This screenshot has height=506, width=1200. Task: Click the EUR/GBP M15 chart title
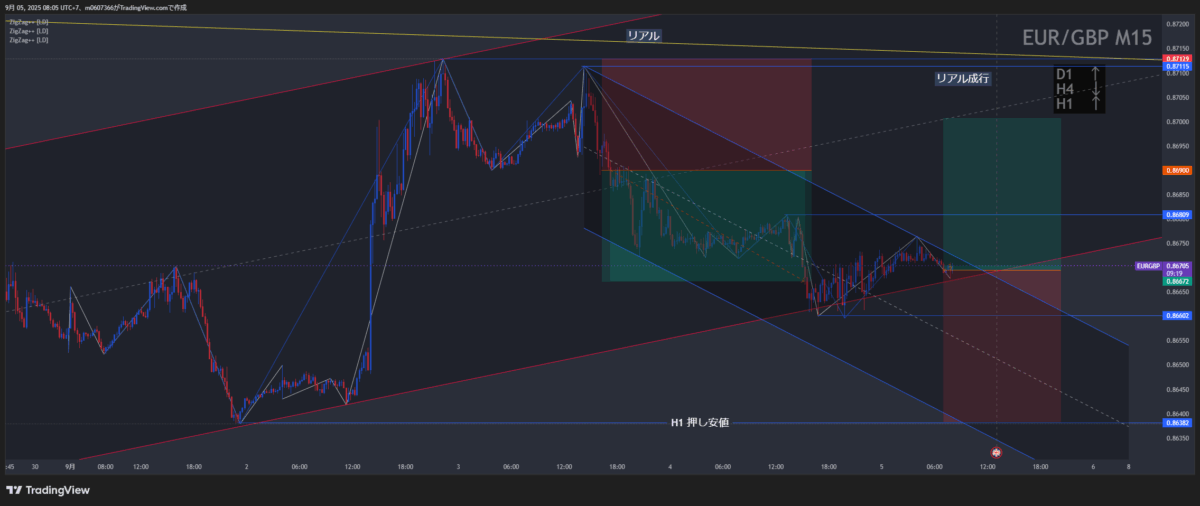pyautogui.click(x=1086, y=39)
